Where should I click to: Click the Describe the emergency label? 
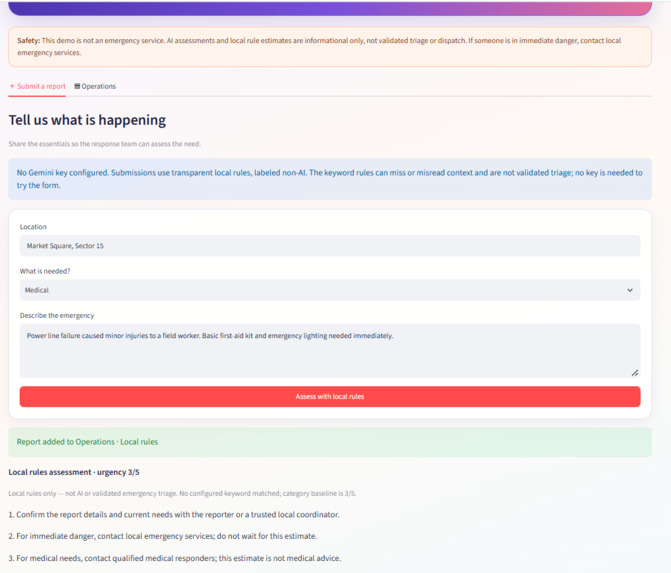57,315
